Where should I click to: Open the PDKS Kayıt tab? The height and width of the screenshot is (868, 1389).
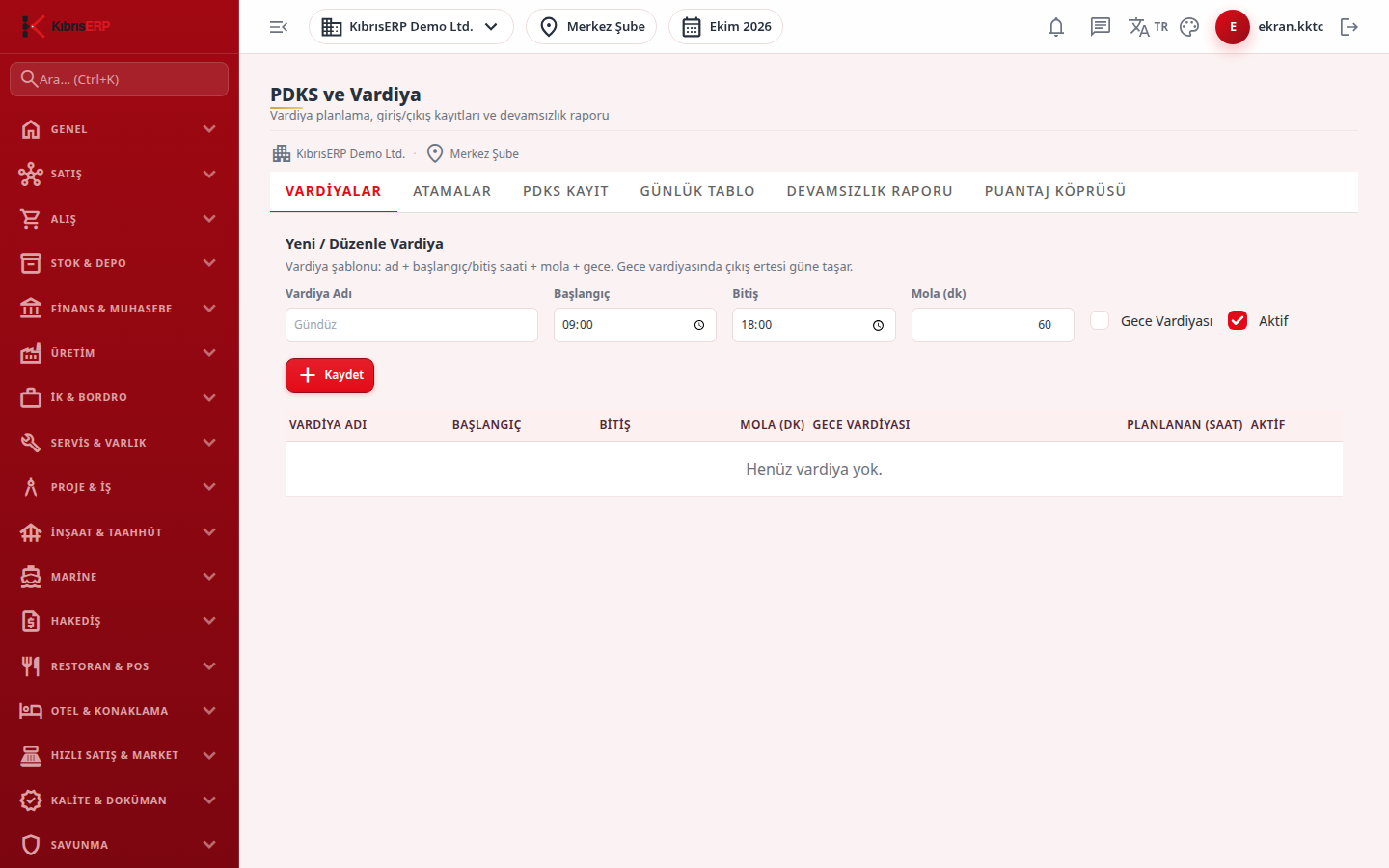566,191
